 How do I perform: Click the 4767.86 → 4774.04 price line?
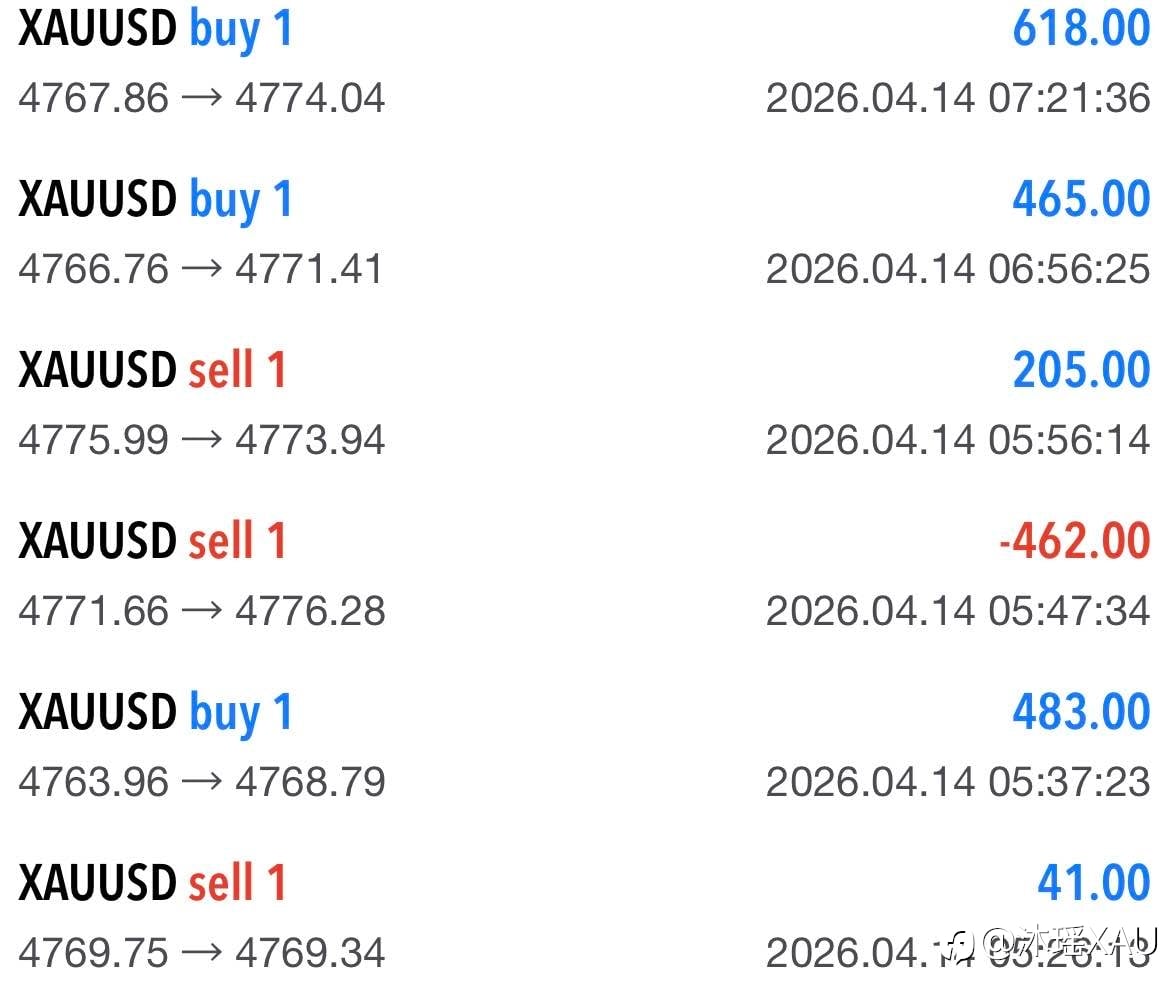[x=201, y=98]
